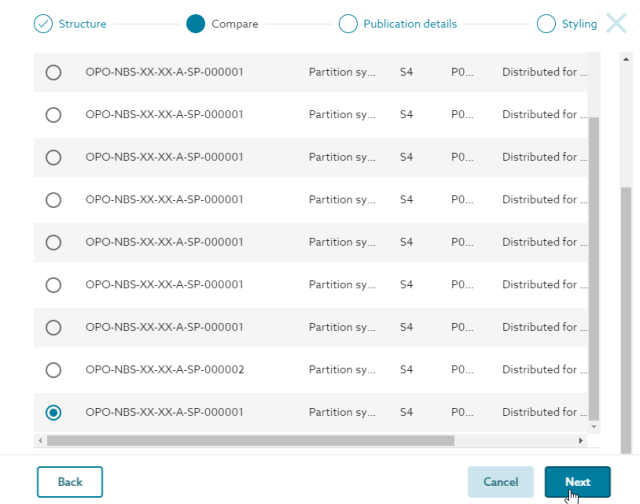Click the 'P0...' cell in the SP-000002 row
The image size is (640, 504).
[x=462, y=369]
